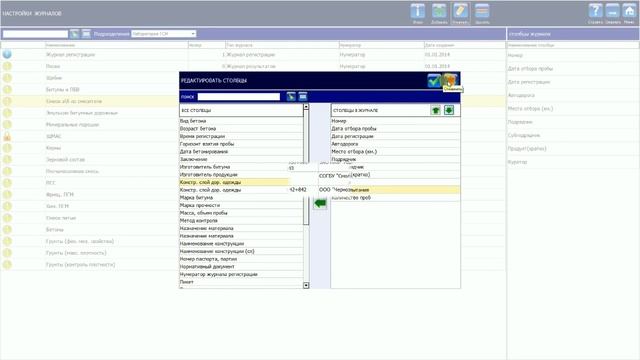Screen dimensions: 640x360
Task: Select 'Нумератор журнала регистрации' column
Action: pos(241,275)
